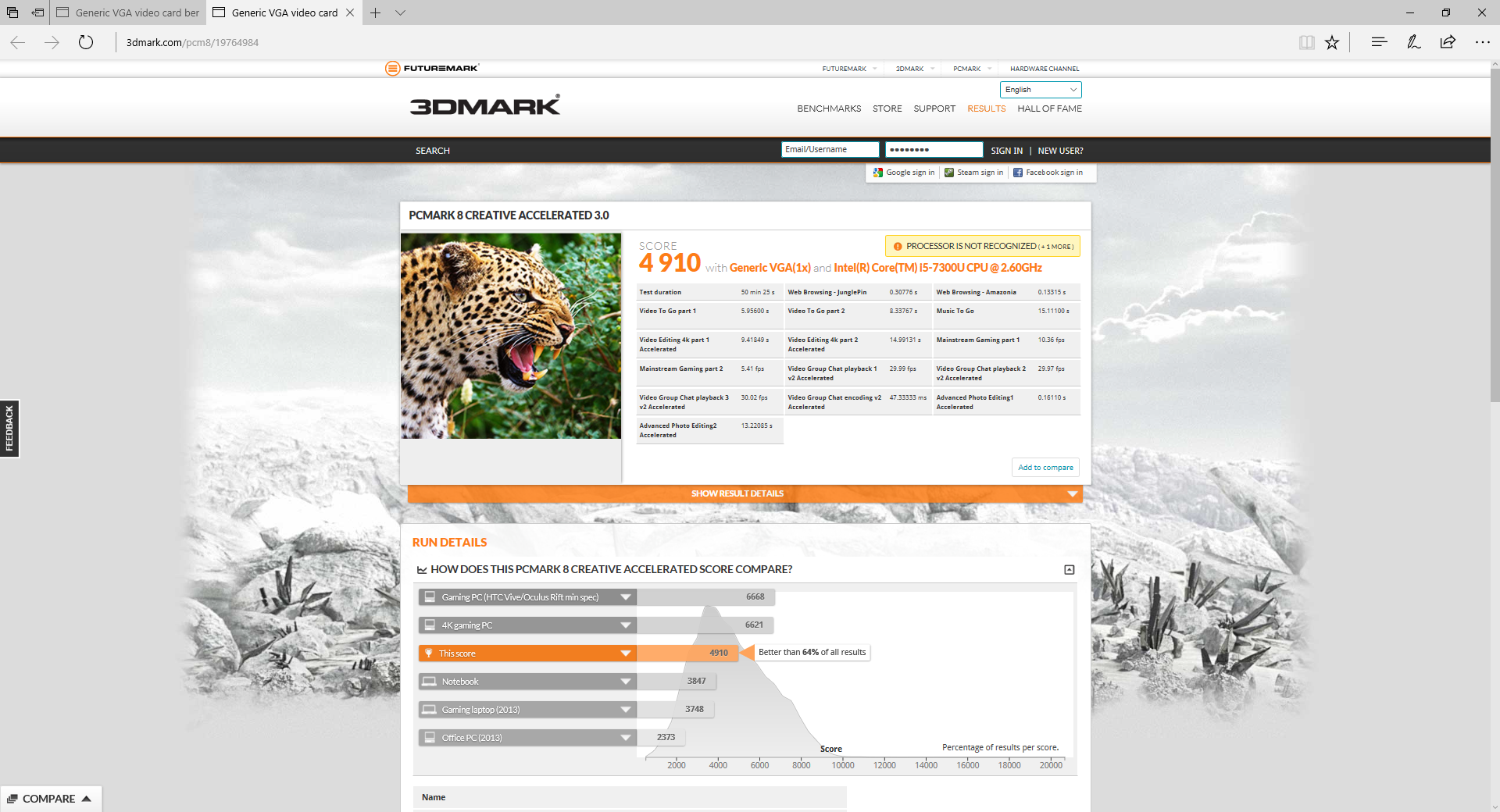Click the monitor icon on the Gaming PC row
Viewport: 1500px width, 812px height.
click(x=429, y=597)
